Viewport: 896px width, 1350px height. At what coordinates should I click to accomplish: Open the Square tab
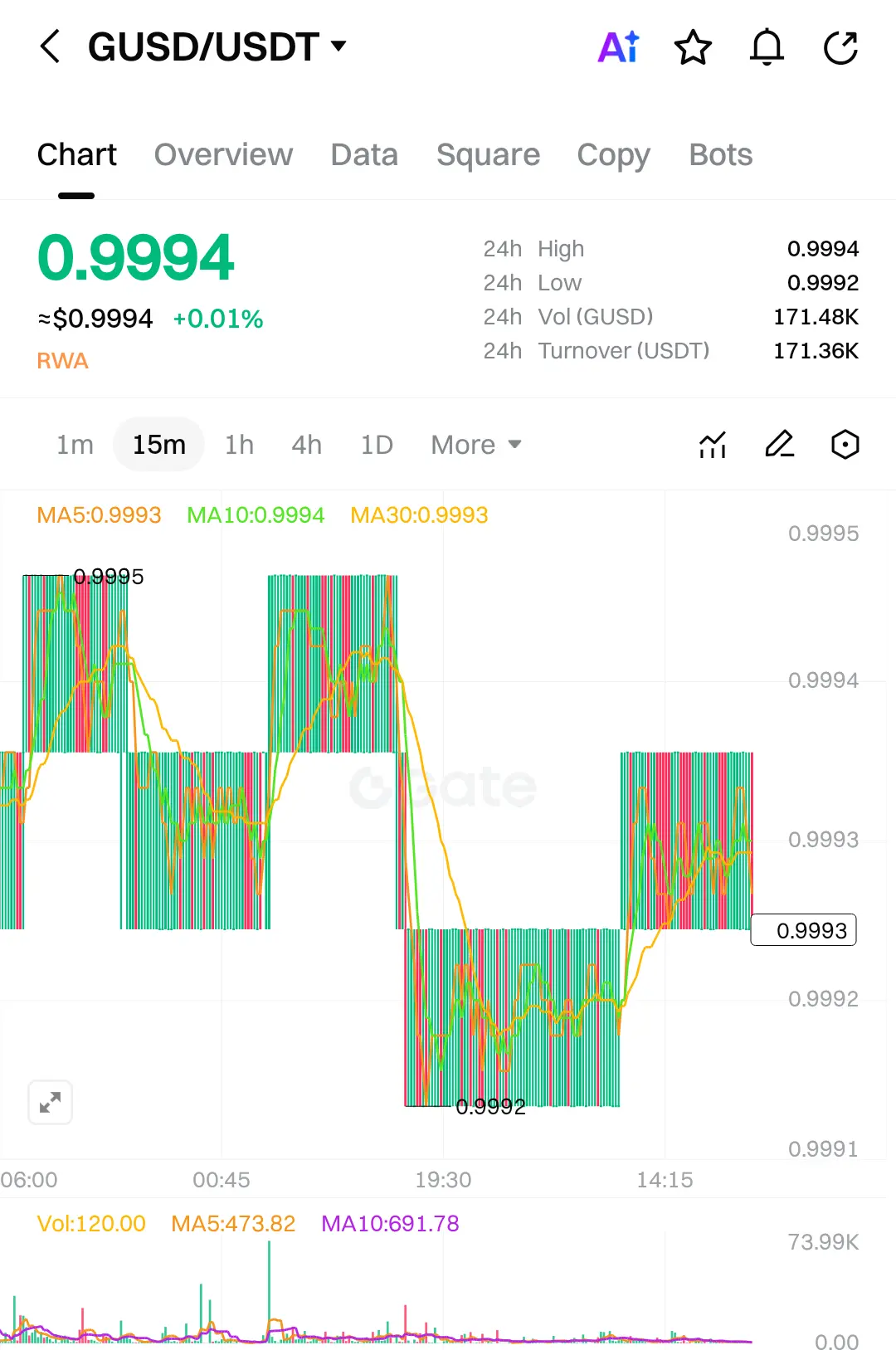point(488,155)
